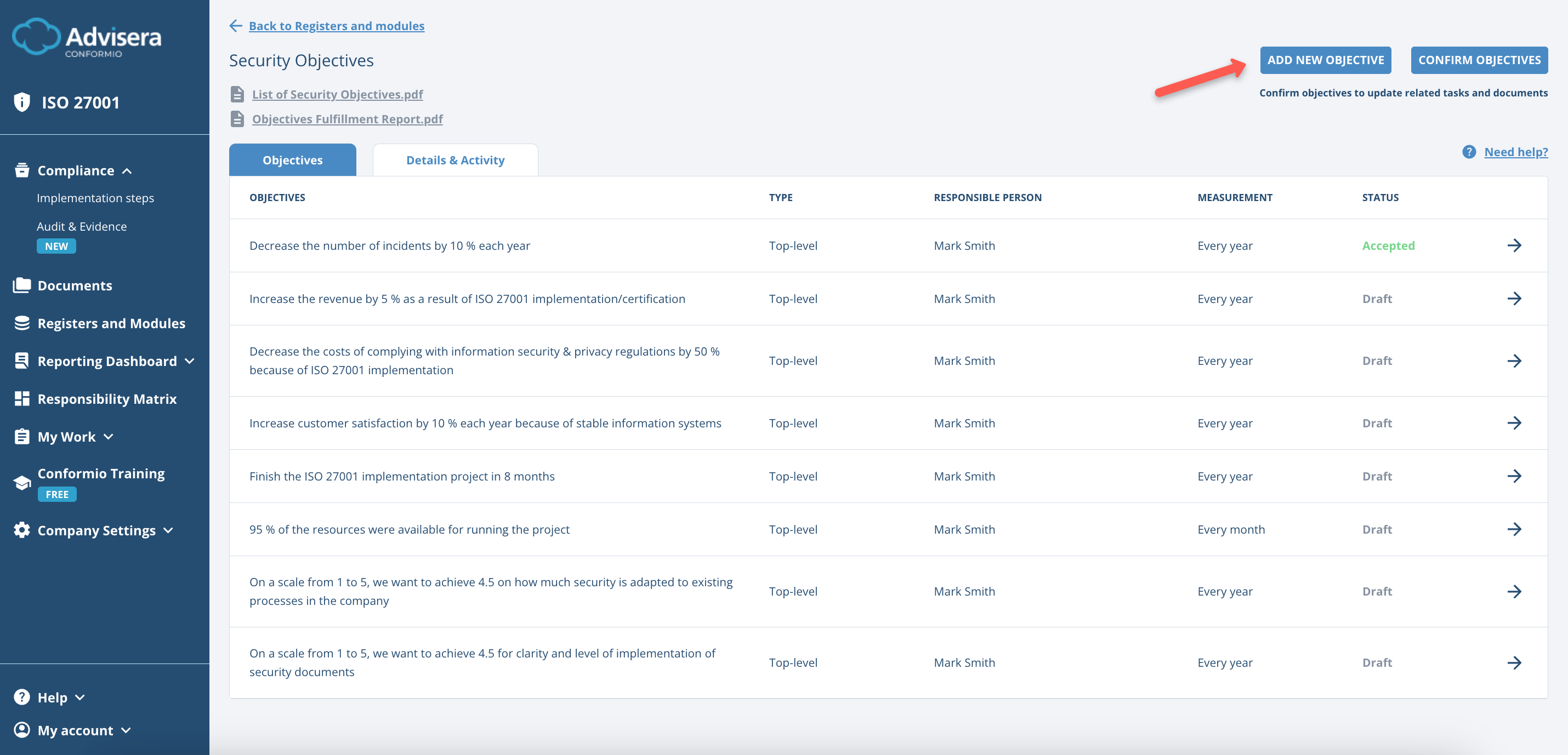Image resolution: width=1568 pixels, height=755 pixels.
Task: Click the Documents folder icon in sidebar
Action: (x=22, y=285)
